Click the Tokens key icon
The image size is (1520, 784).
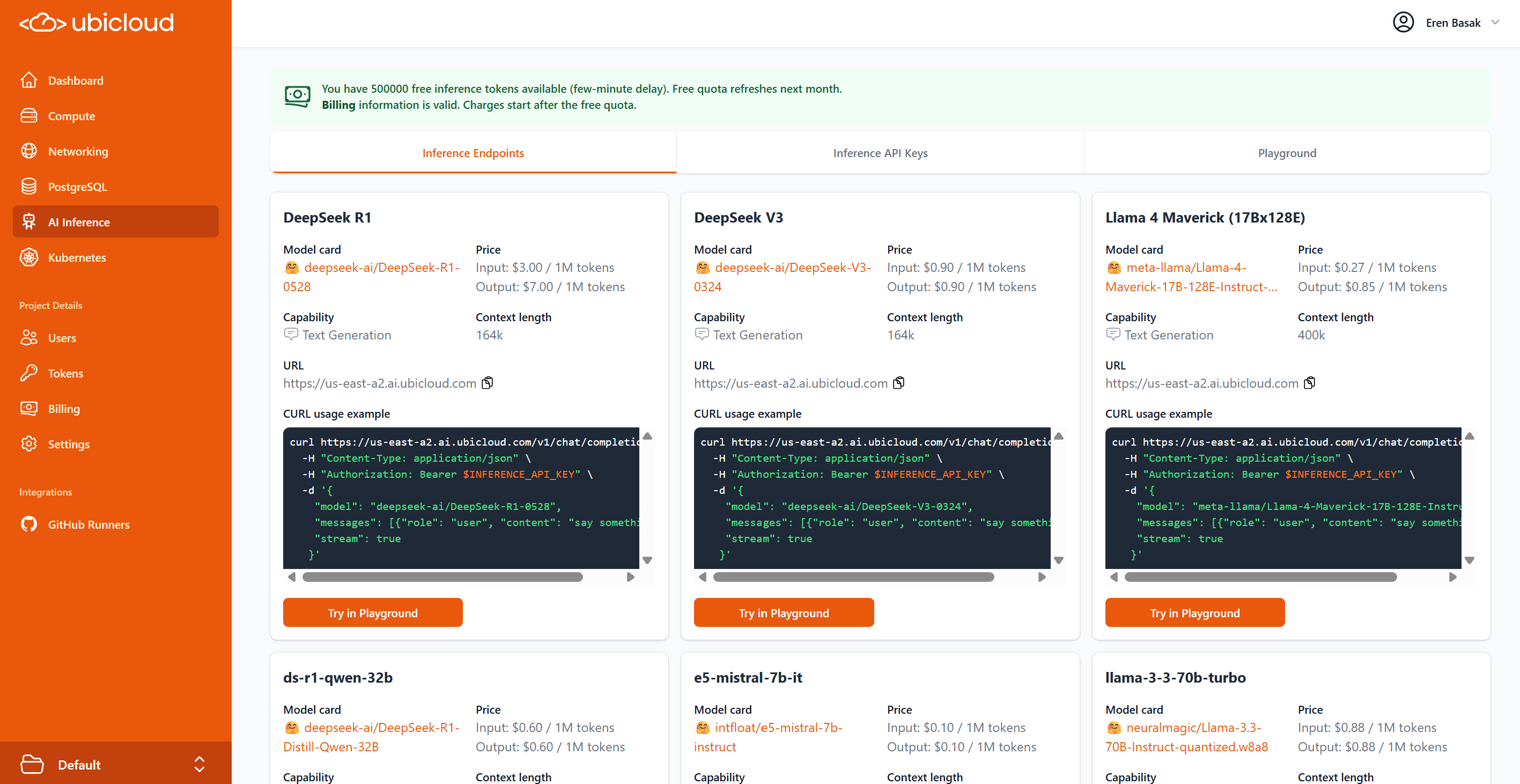click(x=28, y=373)
